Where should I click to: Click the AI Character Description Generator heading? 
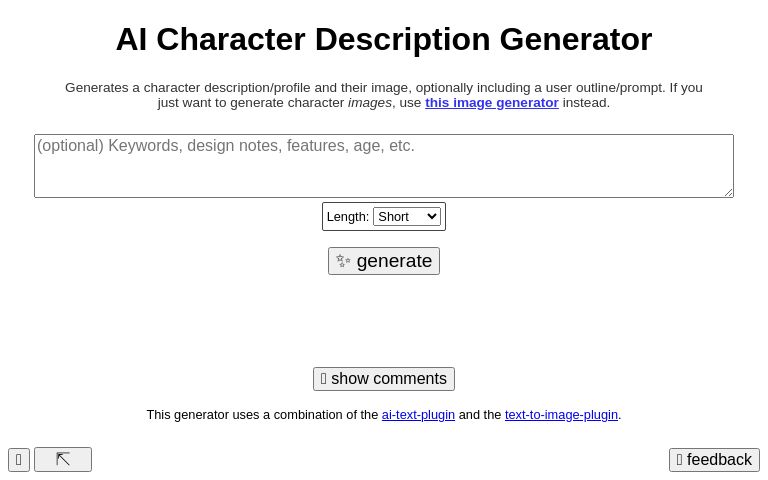tap(384, 40)
